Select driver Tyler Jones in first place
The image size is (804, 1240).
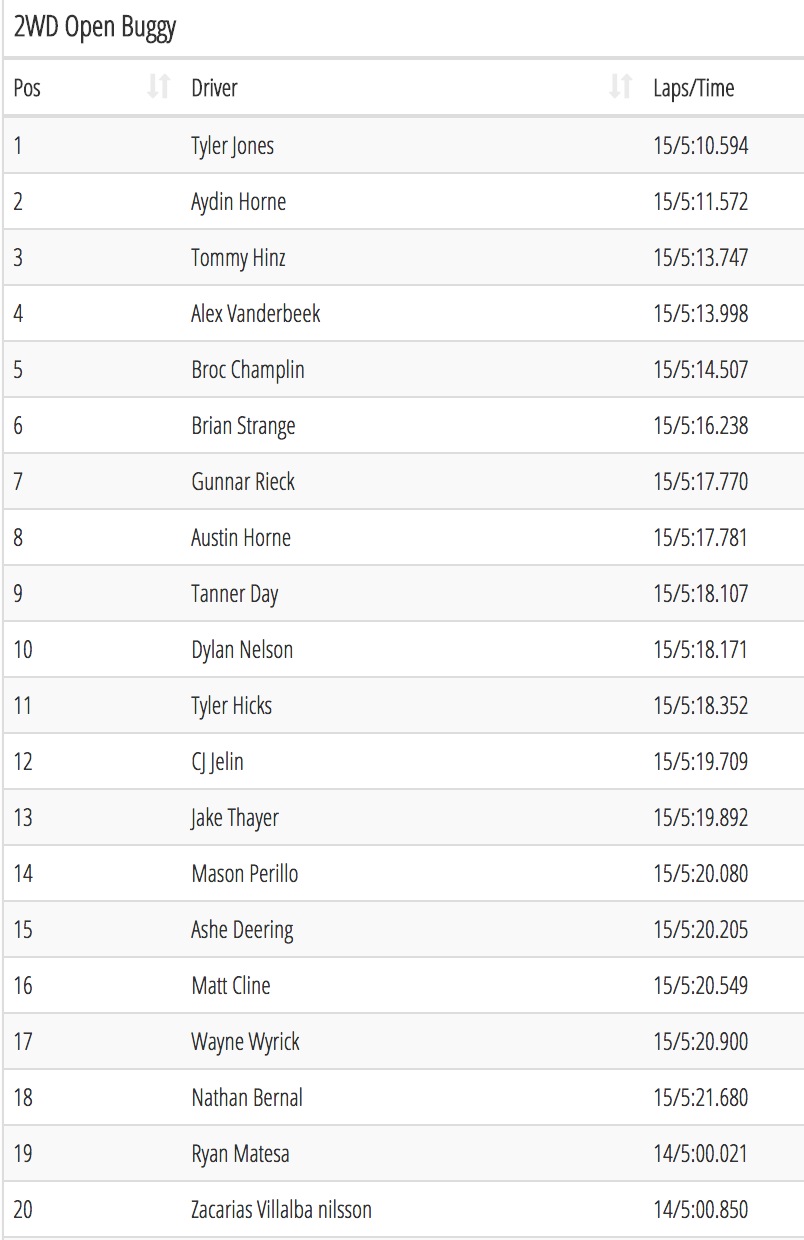pyautogui.click(x=232, y=146)
